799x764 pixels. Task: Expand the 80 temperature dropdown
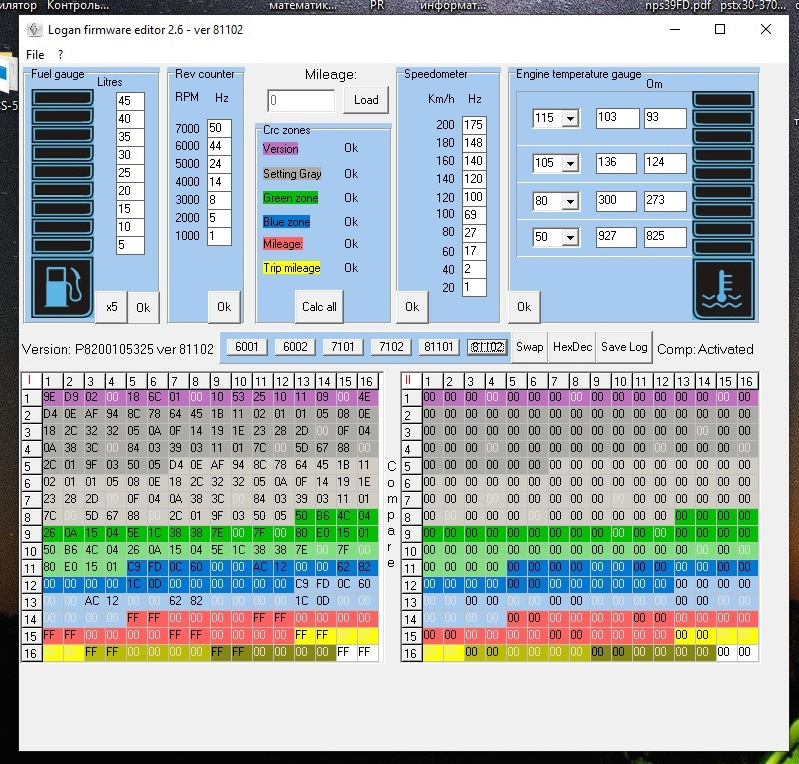[x=570, y=201]
